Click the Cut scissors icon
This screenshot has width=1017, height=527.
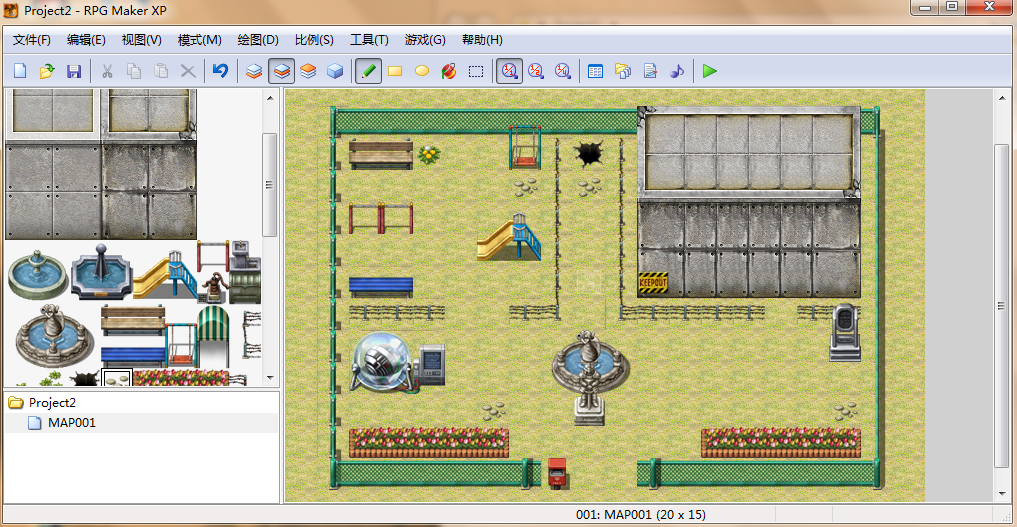107,71
